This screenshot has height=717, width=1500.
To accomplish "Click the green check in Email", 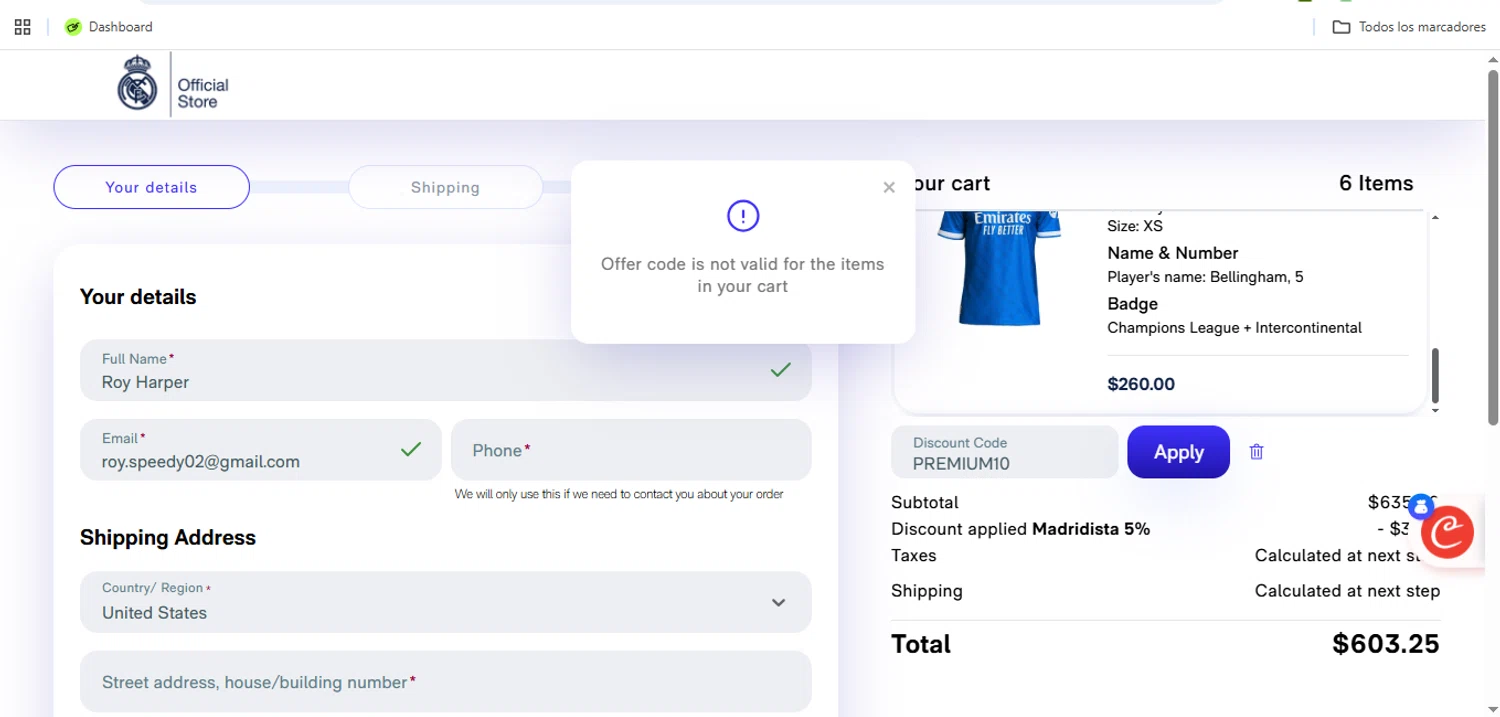I will click(411, 450).
